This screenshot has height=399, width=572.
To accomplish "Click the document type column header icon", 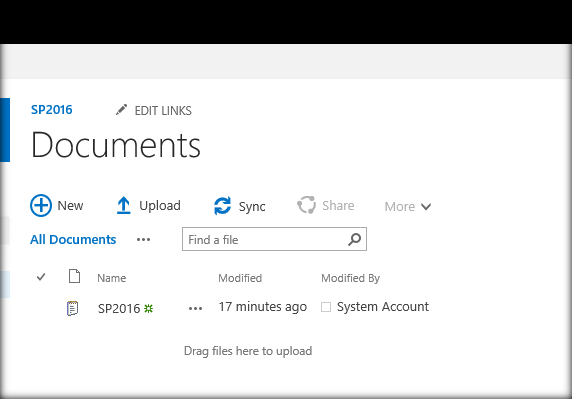I will (74, 276).
